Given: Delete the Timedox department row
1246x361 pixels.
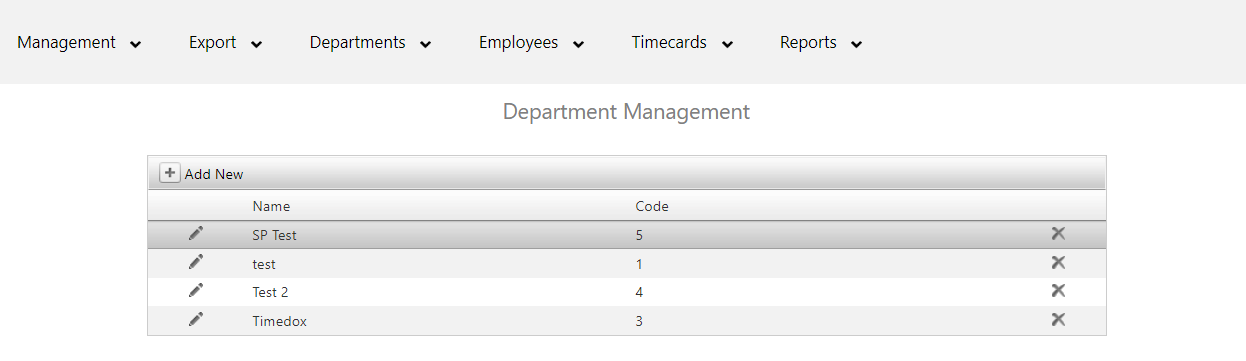Looking at the screenshot, I should coord(1058,319).
